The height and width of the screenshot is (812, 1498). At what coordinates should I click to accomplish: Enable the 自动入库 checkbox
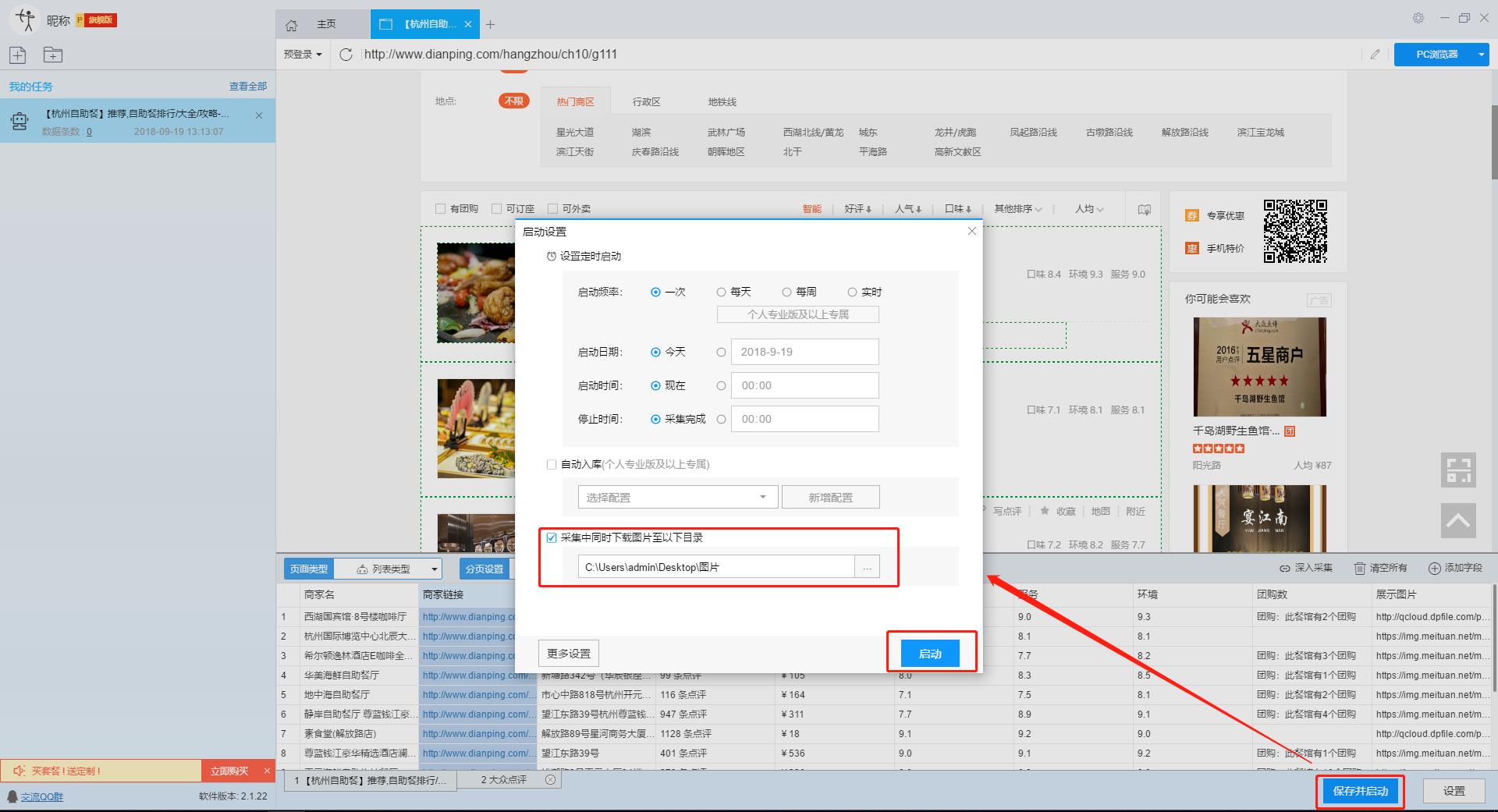point(552,464)
